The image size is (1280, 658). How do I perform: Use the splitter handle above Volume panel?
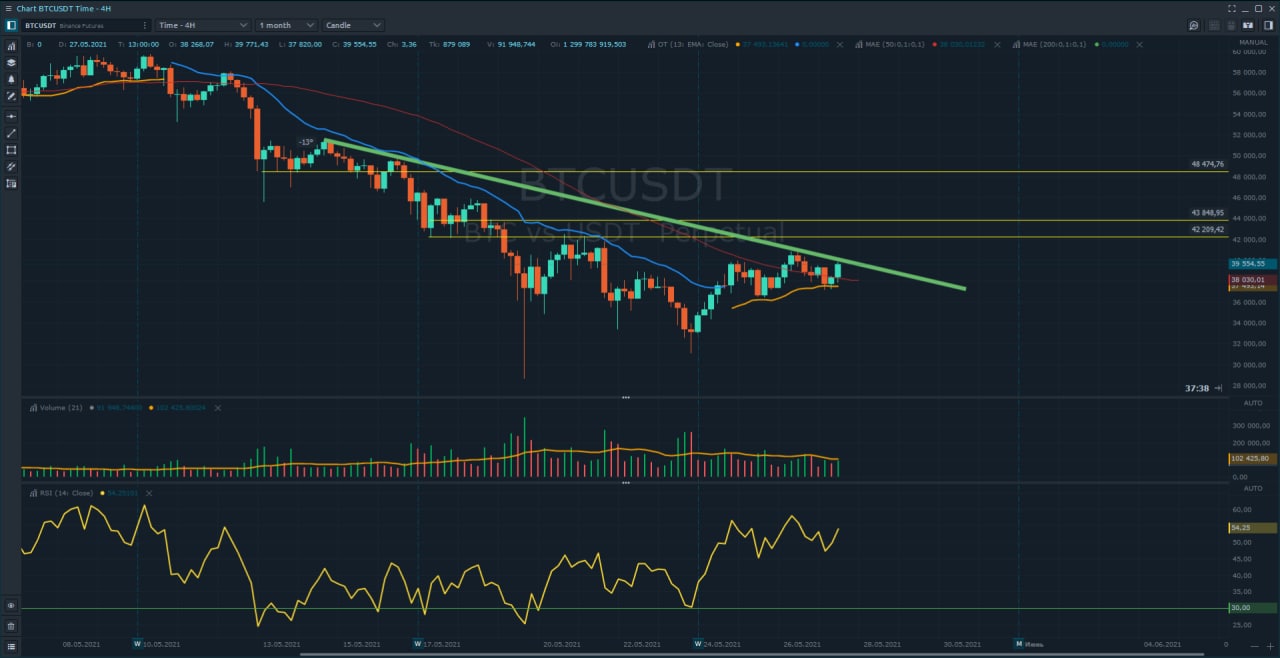click(626, 397)
